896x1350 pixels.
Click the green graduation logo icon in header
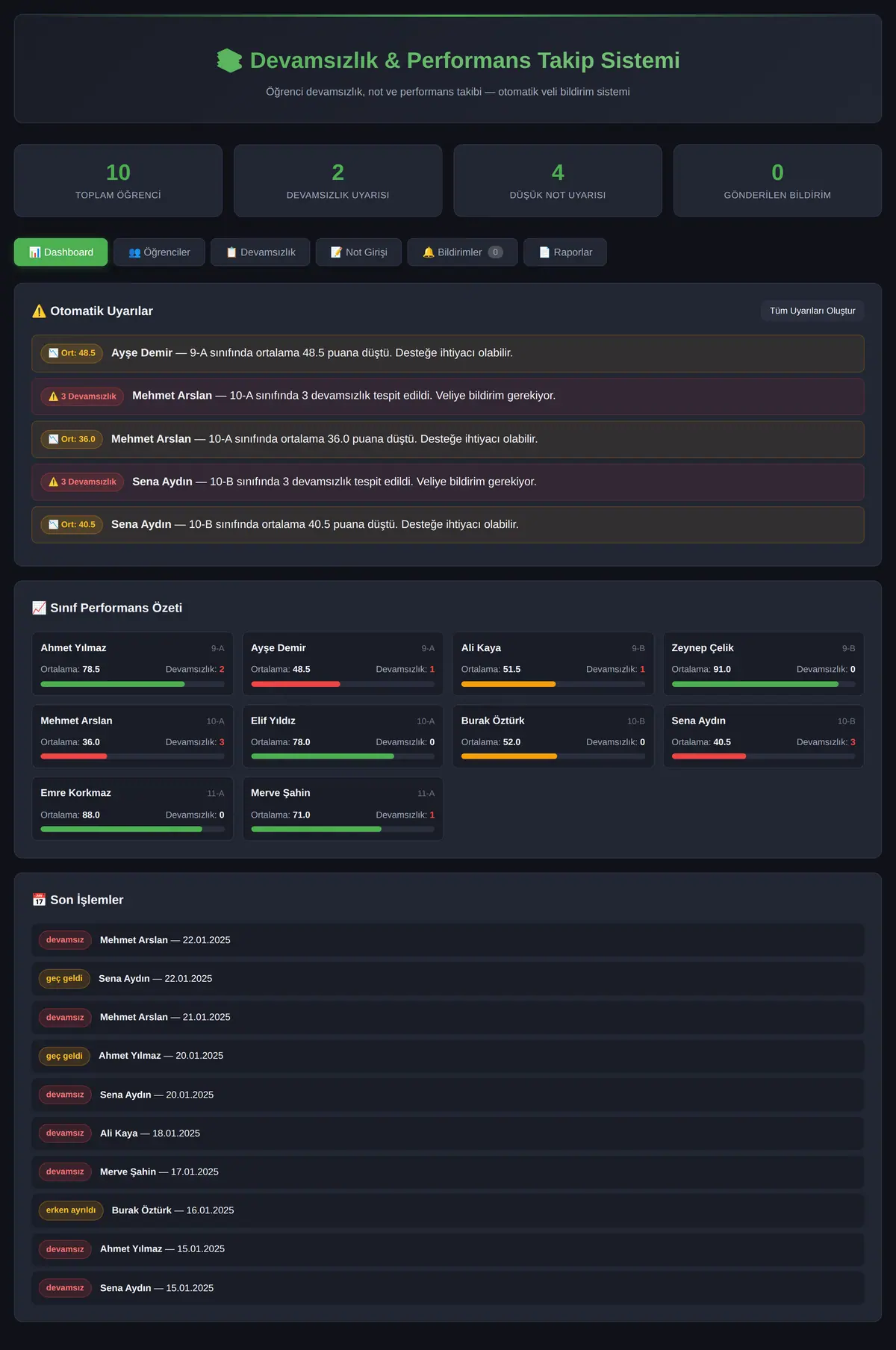[x=229, y=60]
